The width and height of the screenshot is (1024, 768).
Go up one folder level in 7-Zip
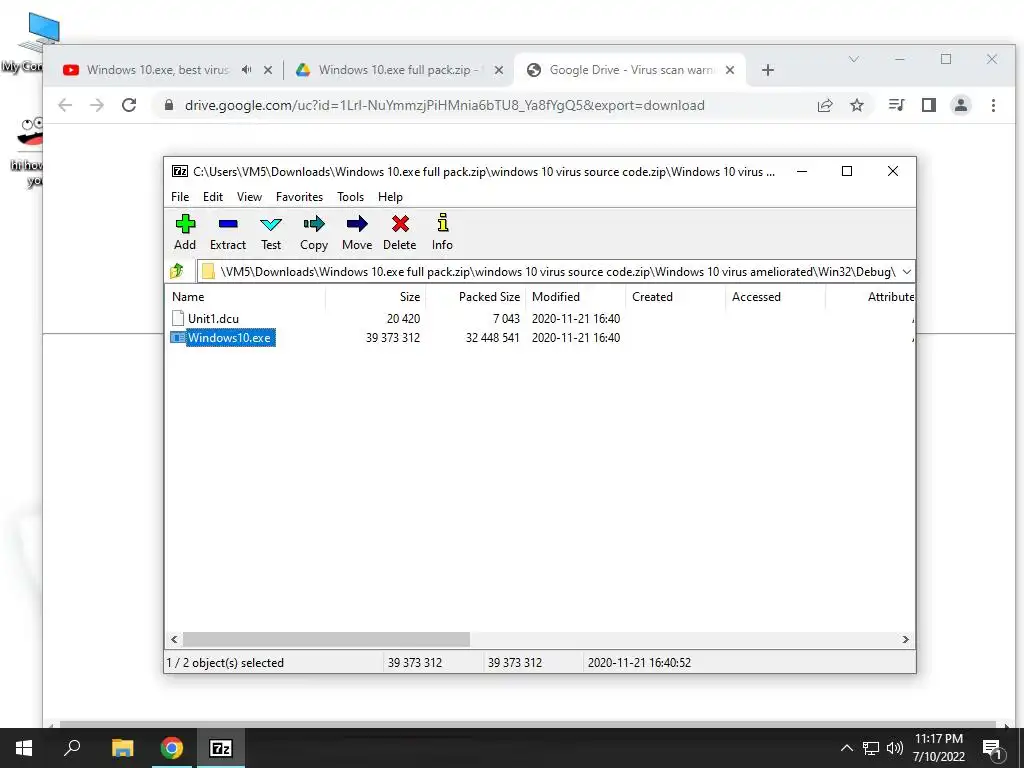click(177, 271)
